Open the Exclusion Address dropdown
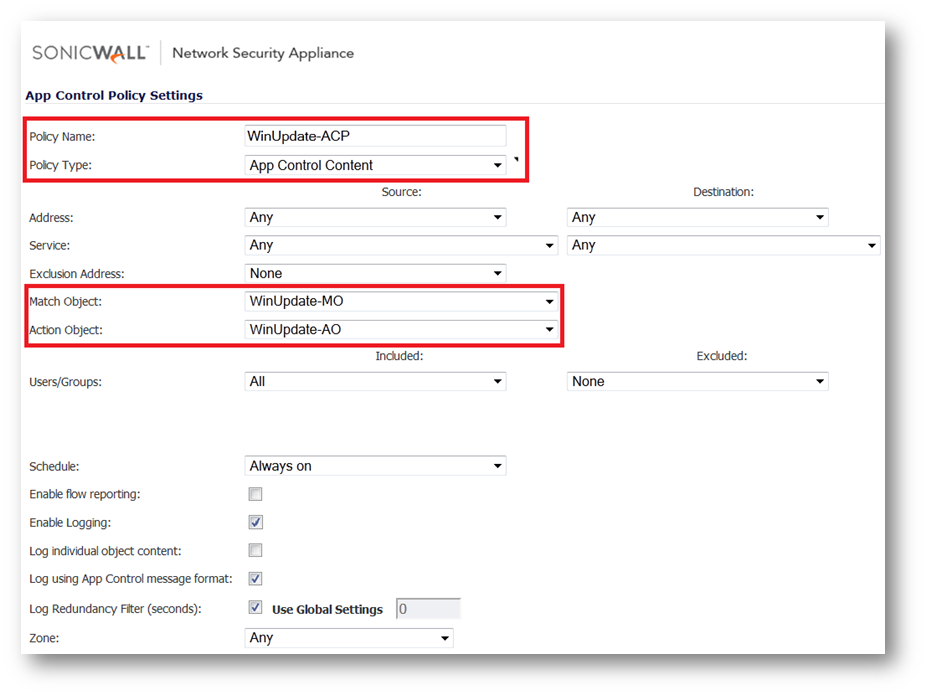This screenshot has width=927, height=696. point(375,273)
